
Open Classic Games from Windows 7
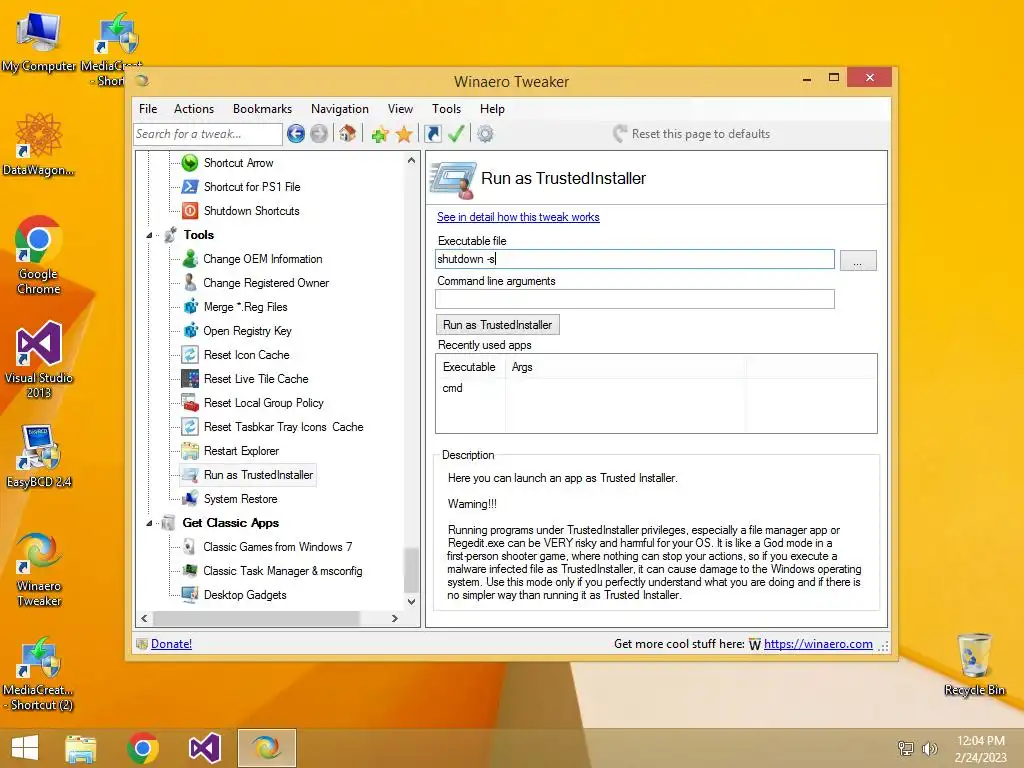point(277,547)
